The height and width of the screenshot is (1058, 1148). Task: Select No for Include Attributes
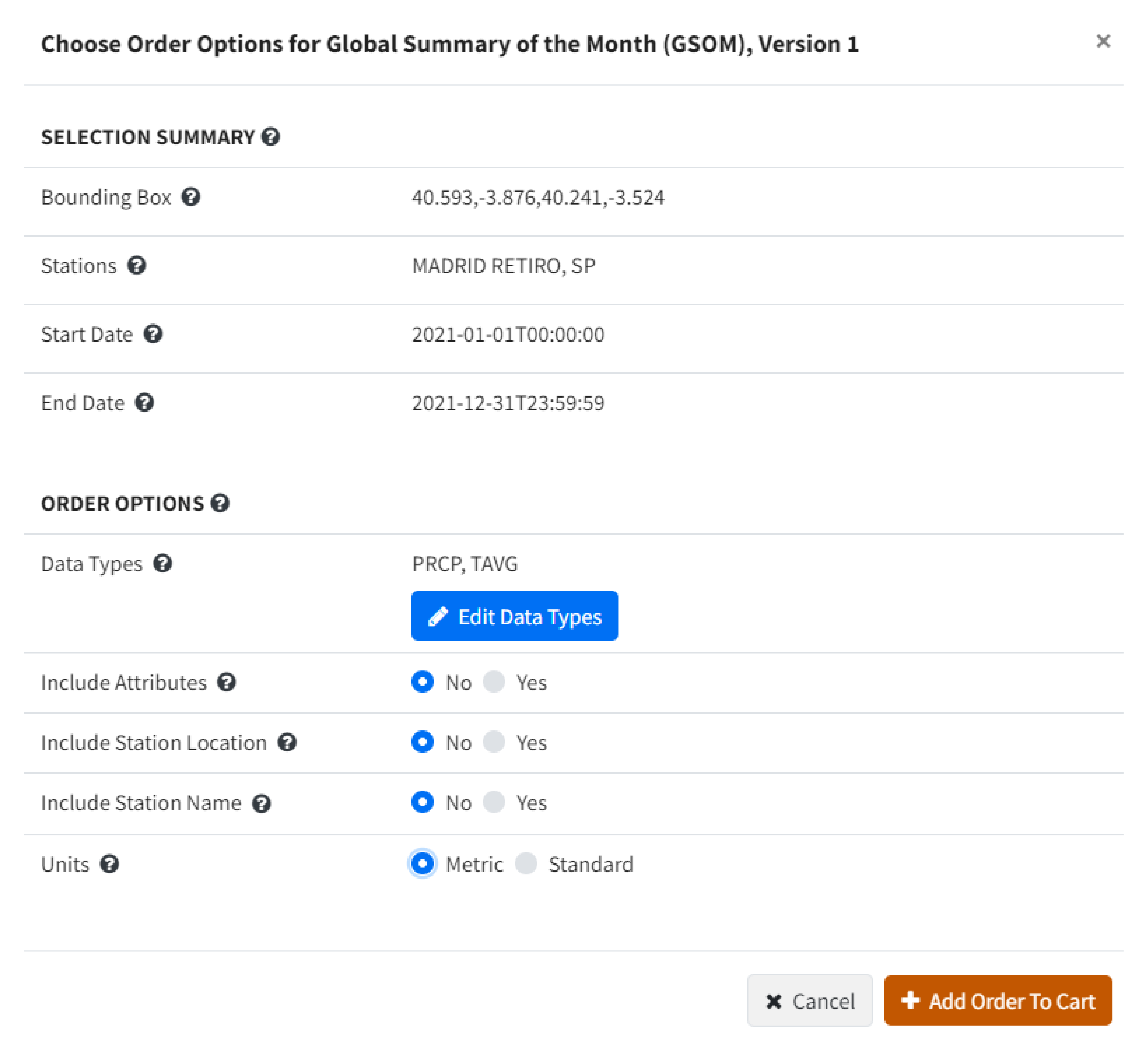click(423, 682)
